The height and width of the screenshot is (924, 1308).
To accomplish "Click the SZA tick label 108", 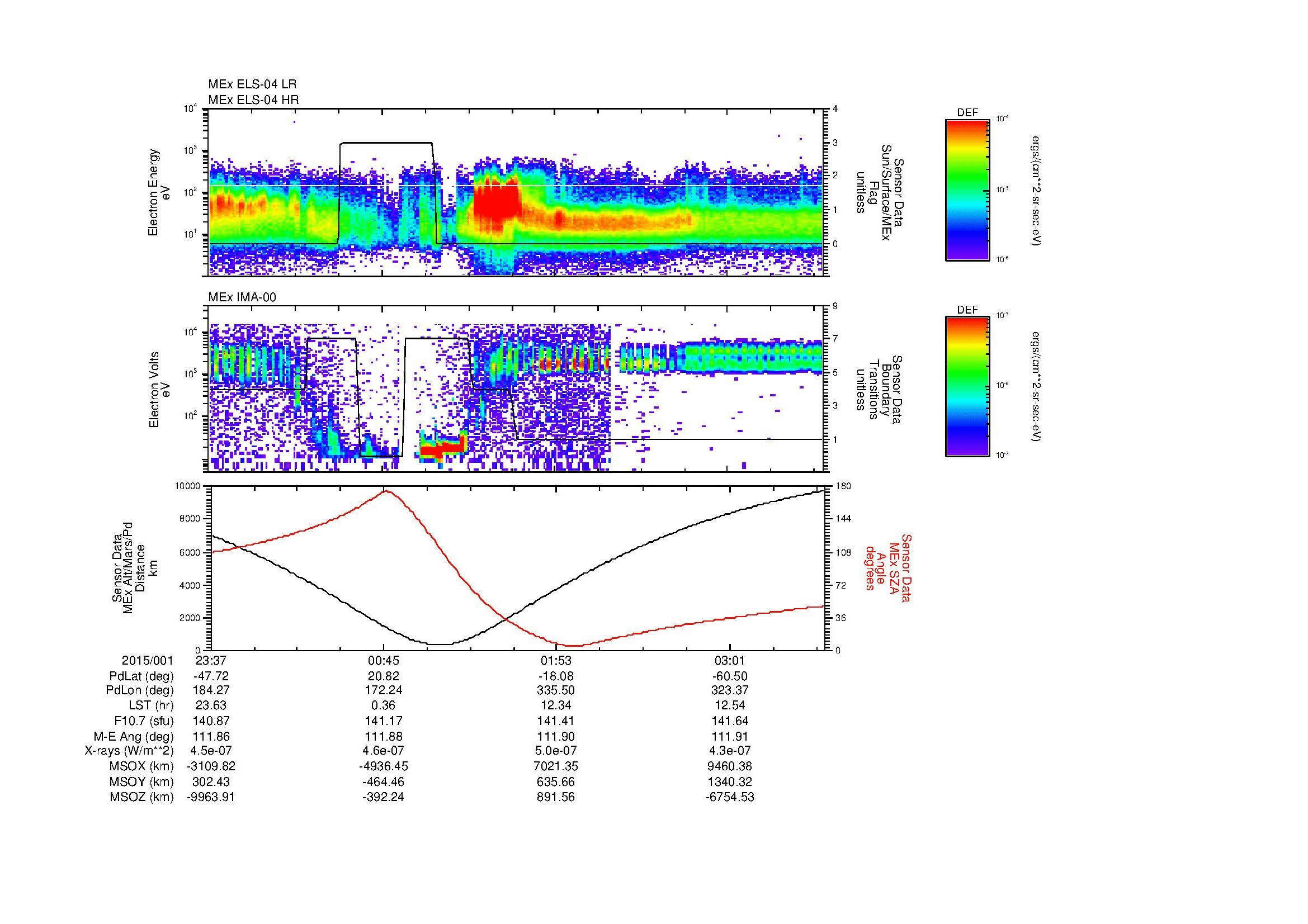I will (x=843, y=552).
